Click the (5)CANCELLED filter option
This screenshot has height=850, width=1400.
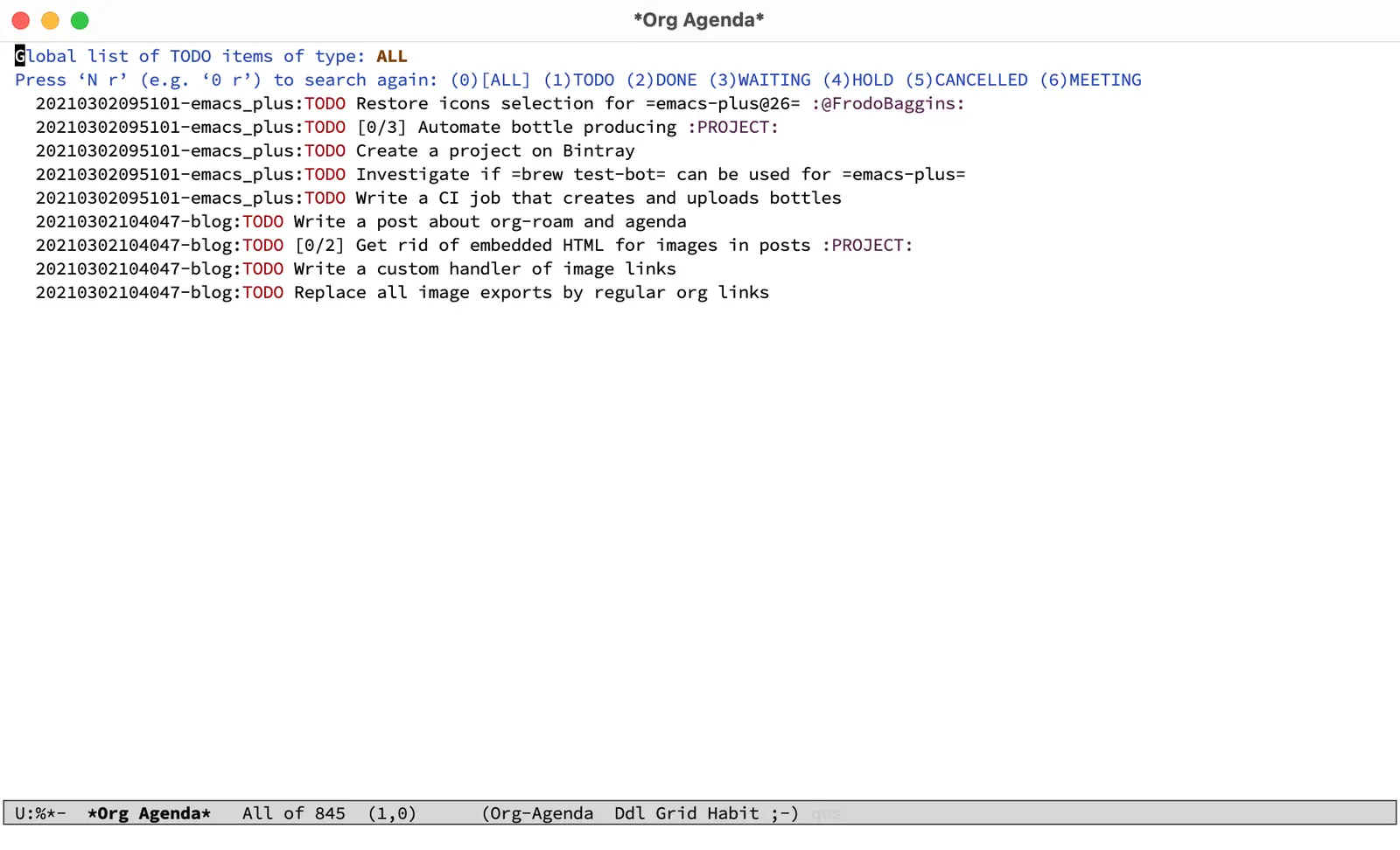coord(966,80)
